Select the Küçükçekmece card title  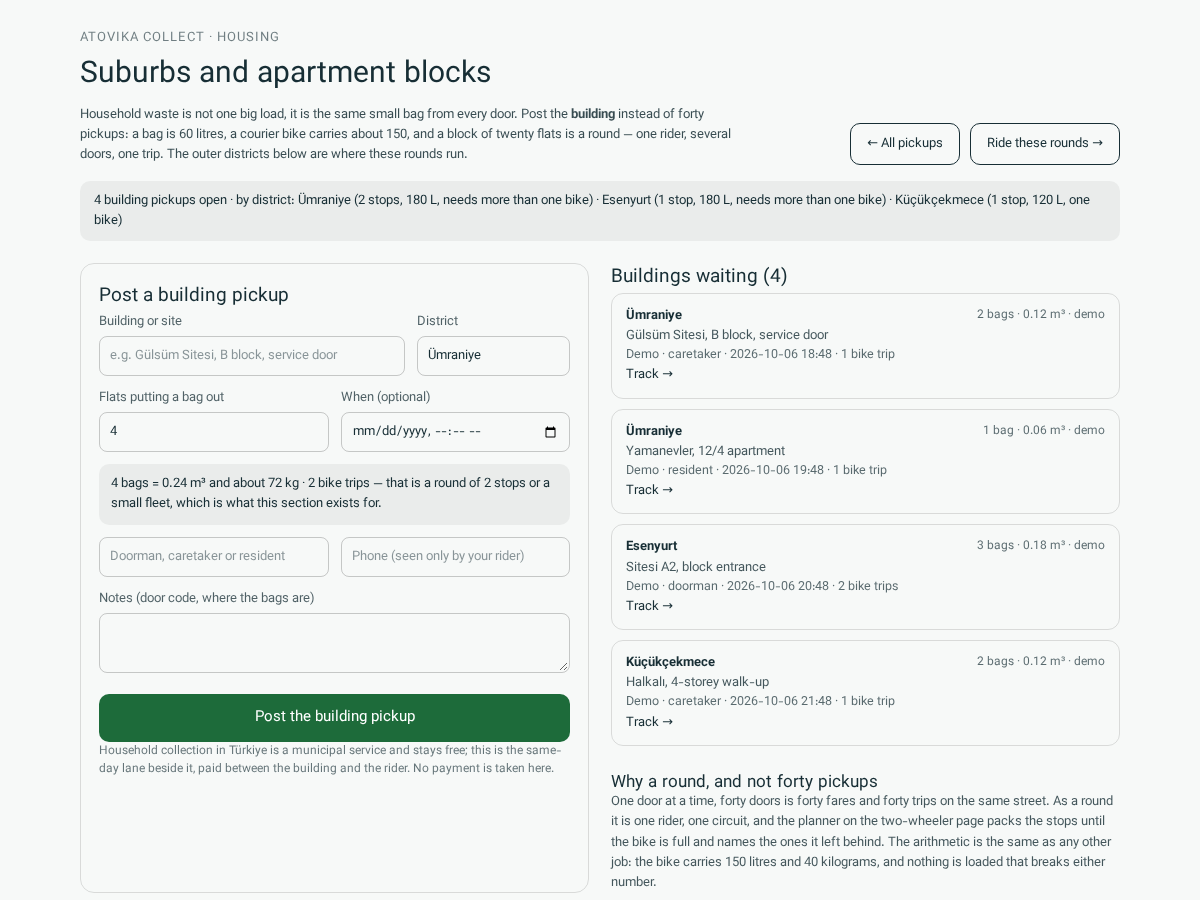coord(670,662)
